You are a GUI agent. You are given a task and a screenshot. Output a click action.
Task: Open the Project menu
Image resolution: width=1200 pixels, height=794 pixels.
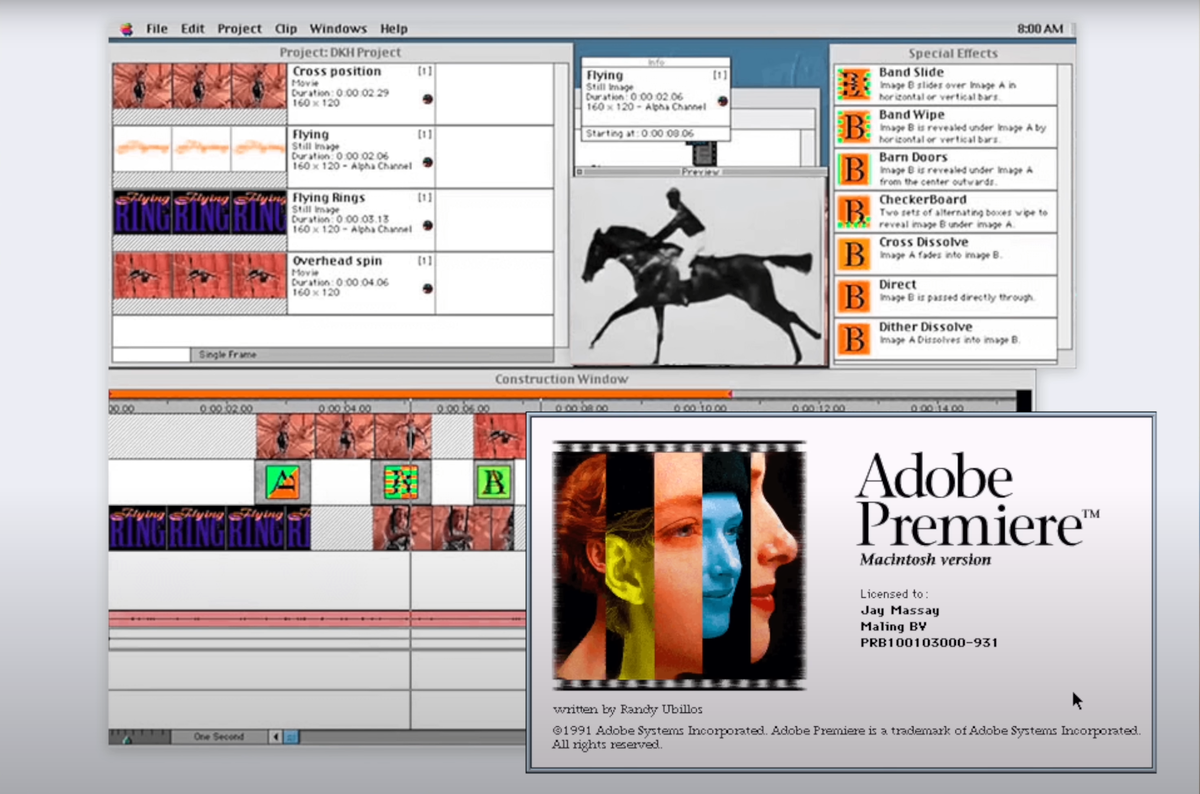[240, 29]
